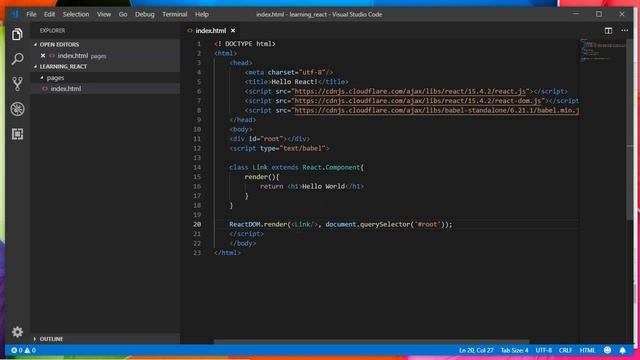Click the Split Editor icon
Viewport: 640px width, 360px height.
tap(608, 31)
